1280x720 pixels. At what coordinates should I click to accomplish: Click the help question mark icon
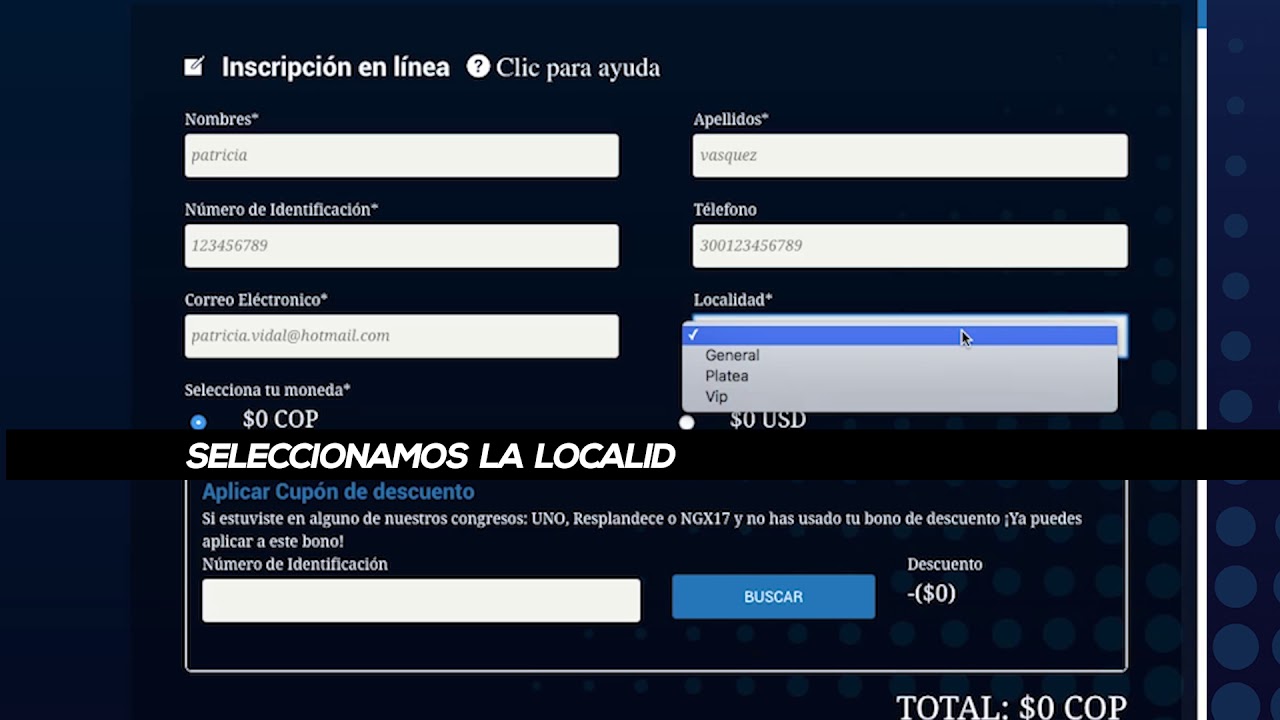click(x=478, y=66)
